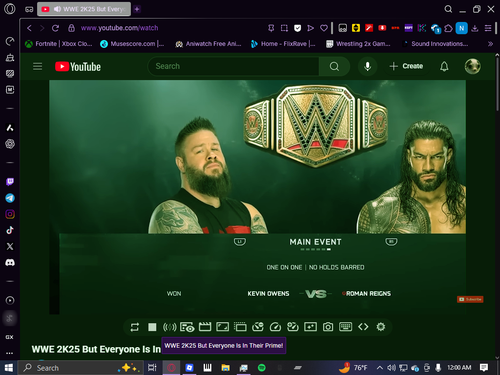Open the YouTube hamburger guide menu
The height and width of the screenshot is (375, 500).
pos(38,66)
